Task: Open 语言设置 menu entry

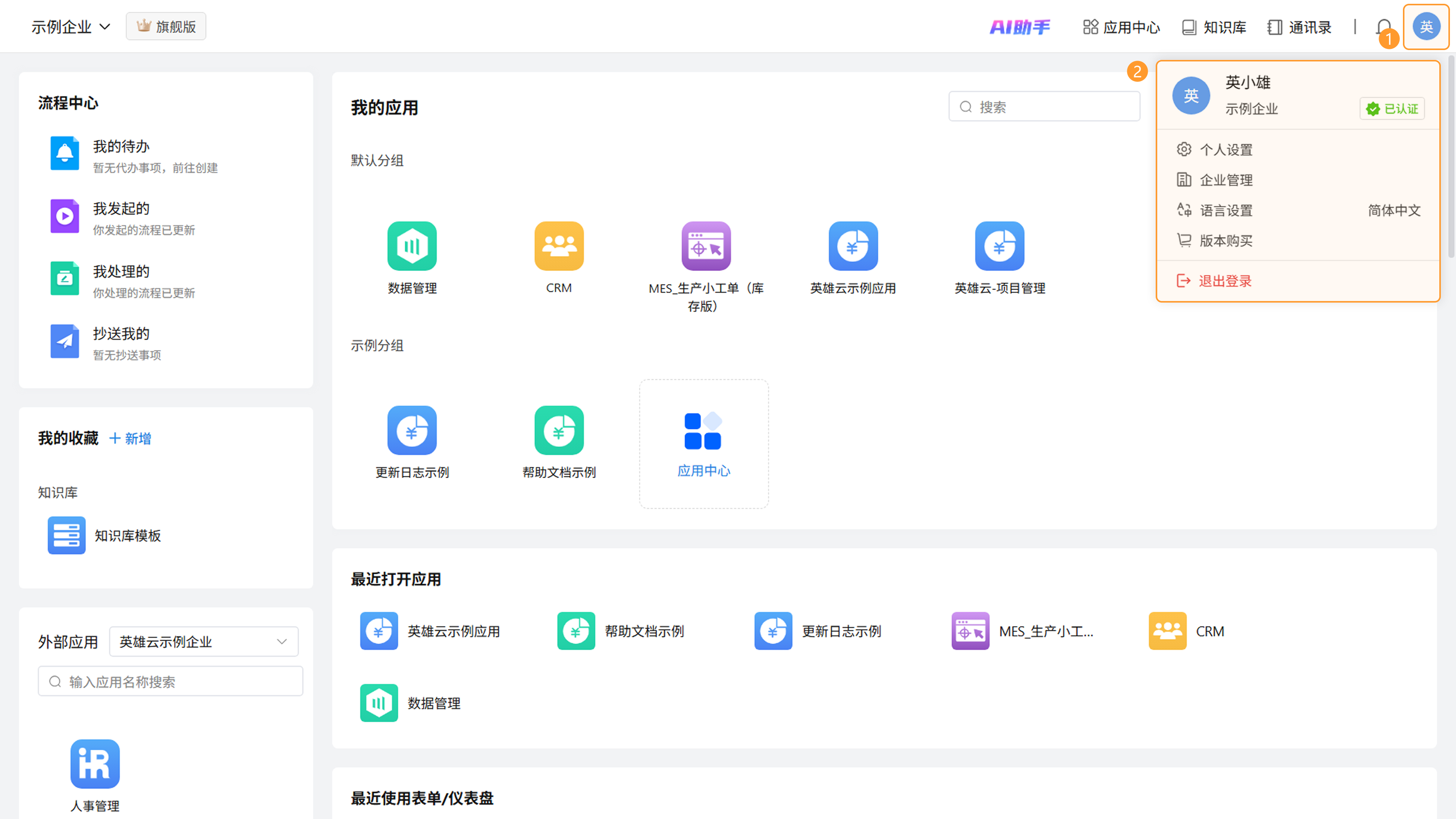Action: (1225, 211)
